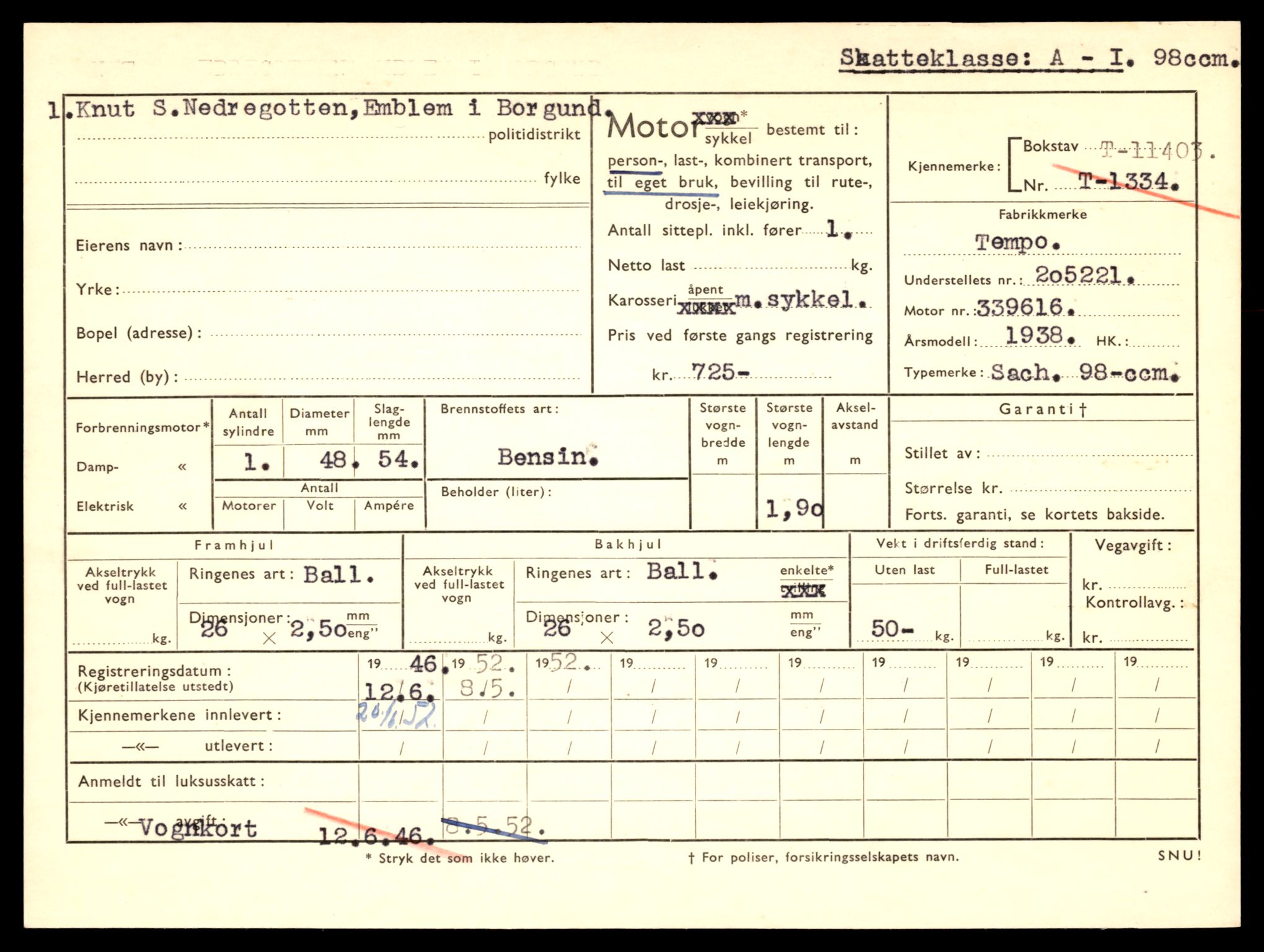
Task: Click the plate number T-1334
Action: coord(1128,182)
